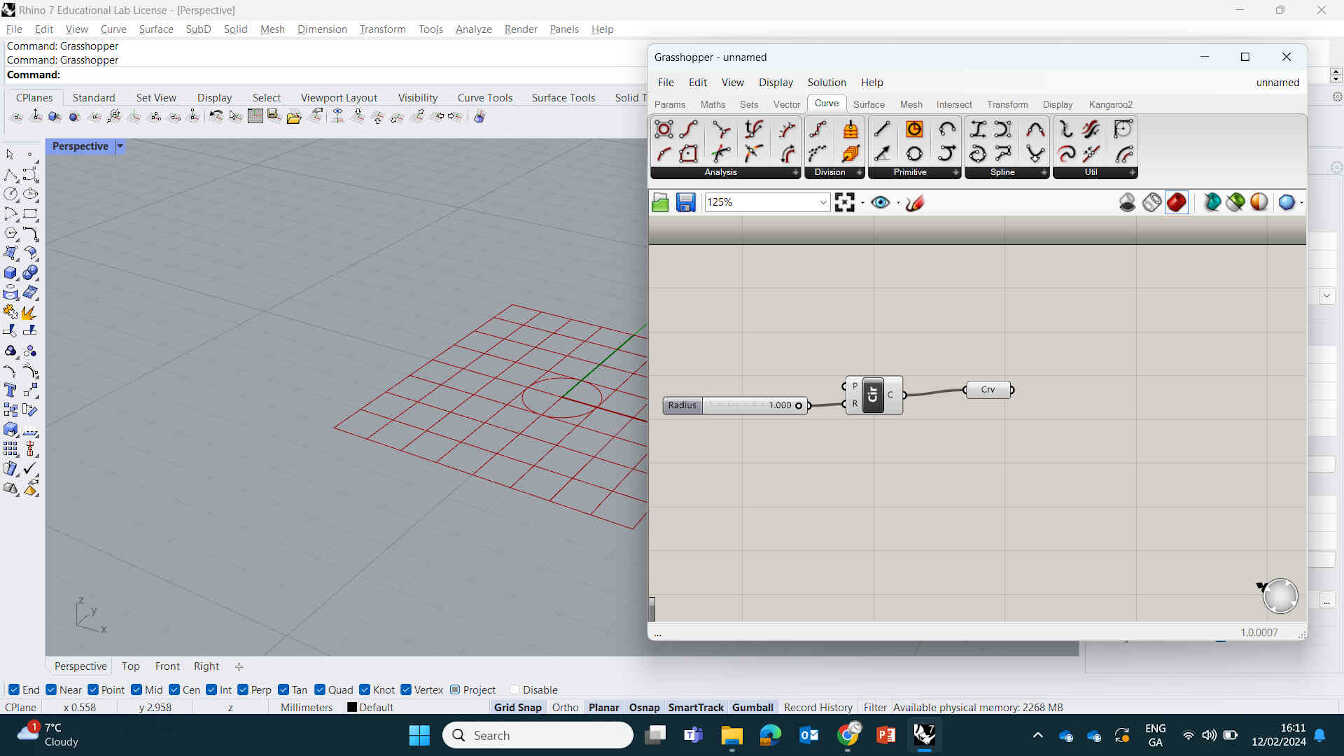Toggle Ortho in the status bar

click(x=565, y=707)
